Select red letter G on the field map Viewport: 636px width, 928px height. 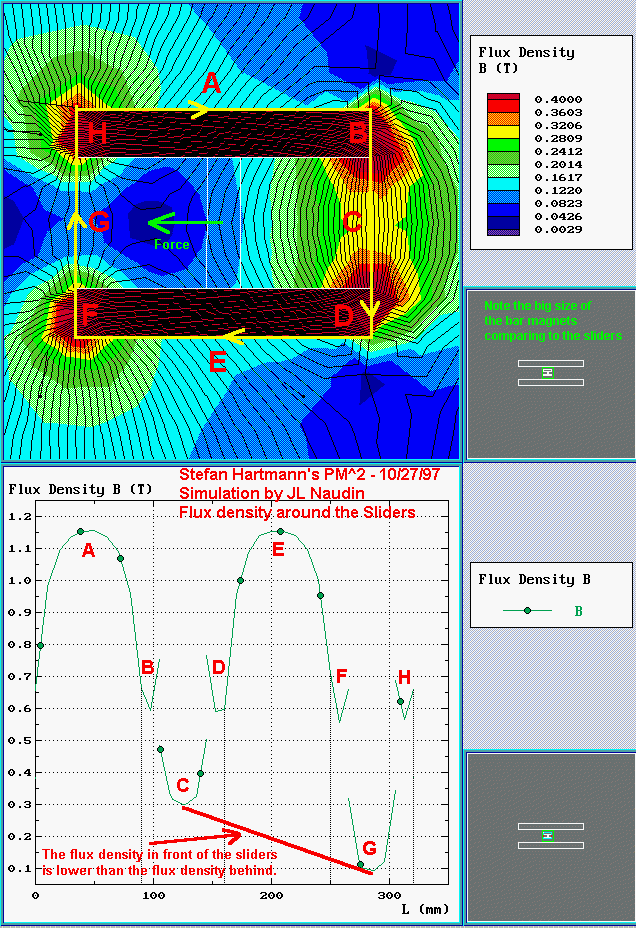pos(99,221)
